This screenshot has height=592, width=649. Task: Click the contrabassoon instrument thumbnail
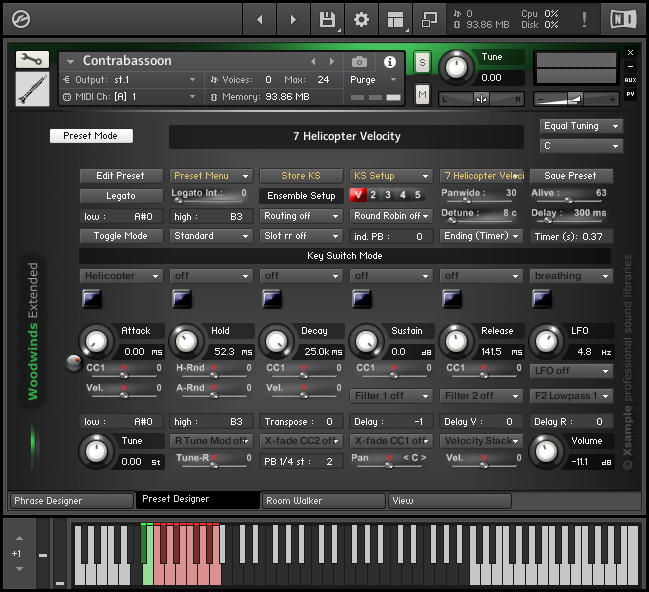pos(32,89)
